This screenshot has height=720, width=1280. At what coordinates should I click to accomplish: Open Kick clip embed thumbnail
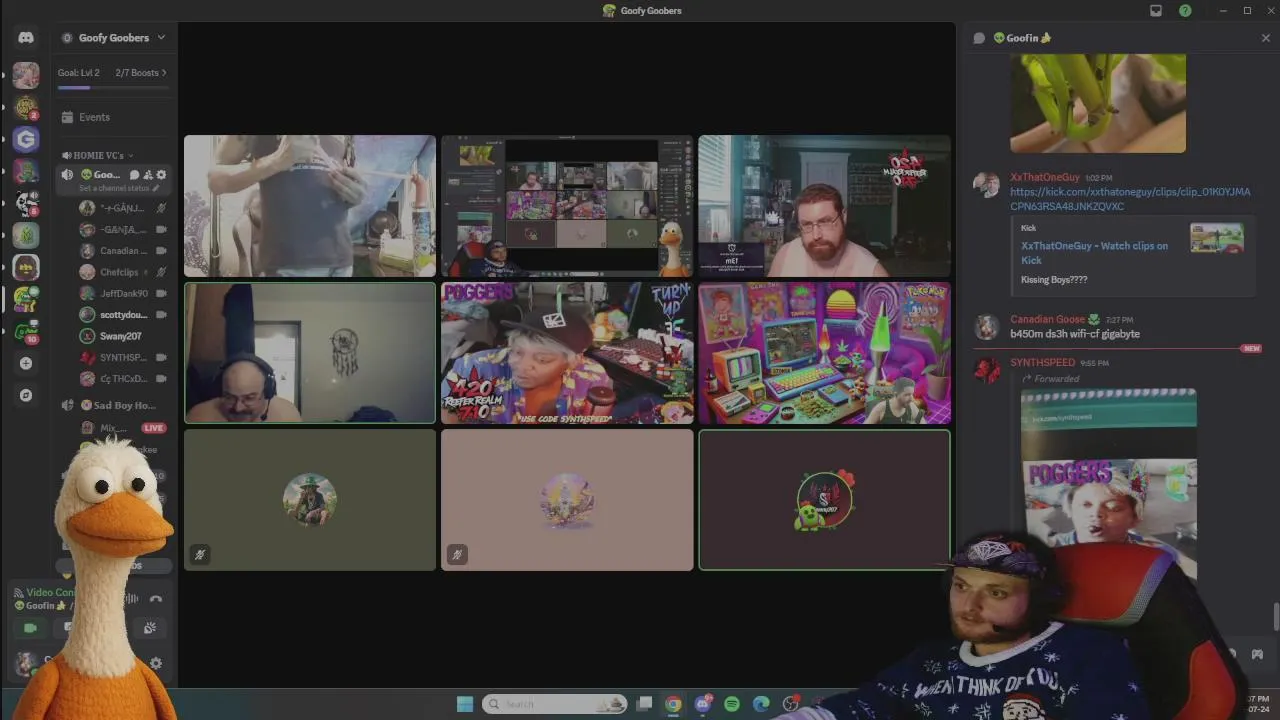[1217, 238]
